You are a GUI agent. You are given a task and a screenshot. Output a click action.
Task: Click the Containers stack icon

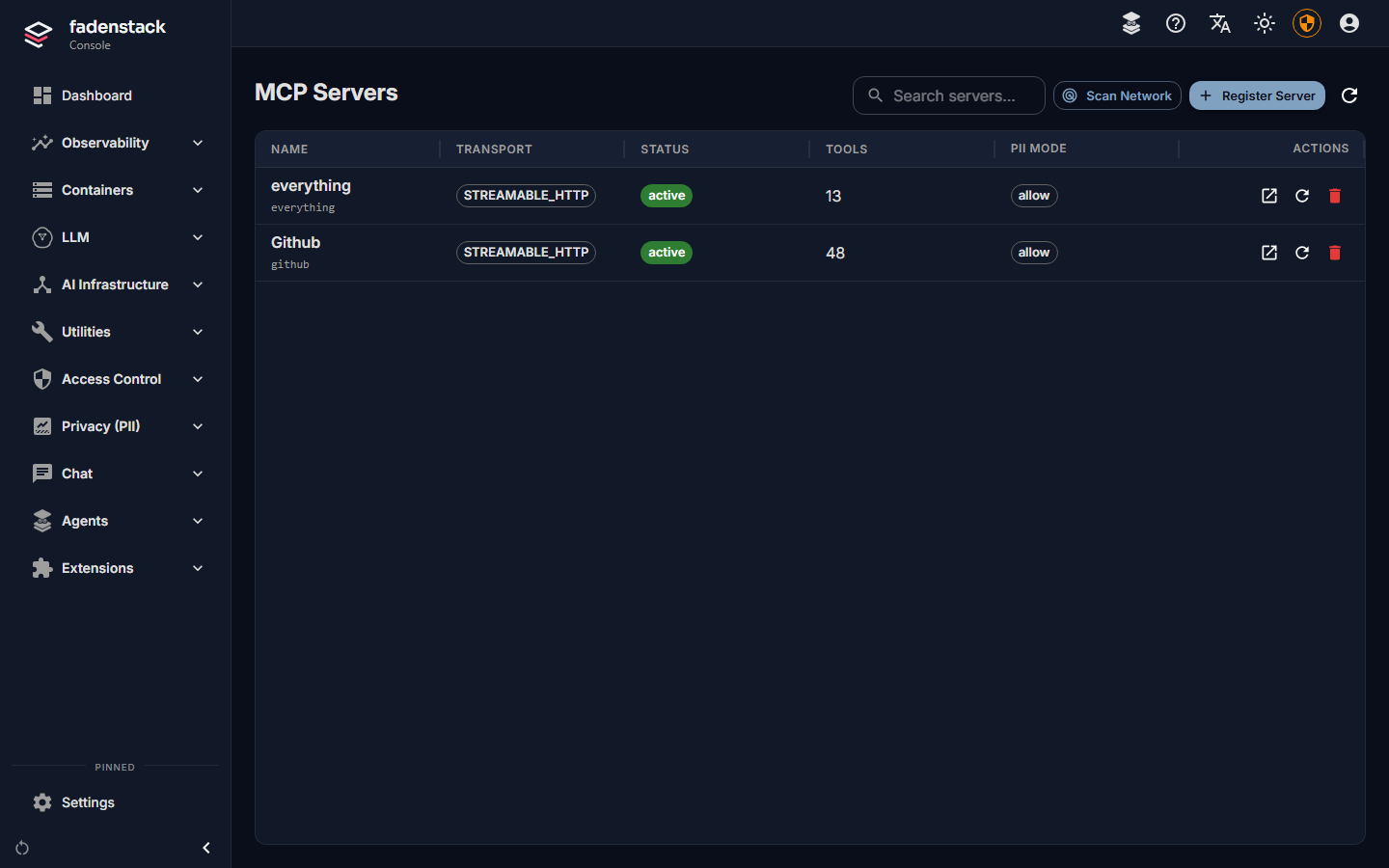42,190
